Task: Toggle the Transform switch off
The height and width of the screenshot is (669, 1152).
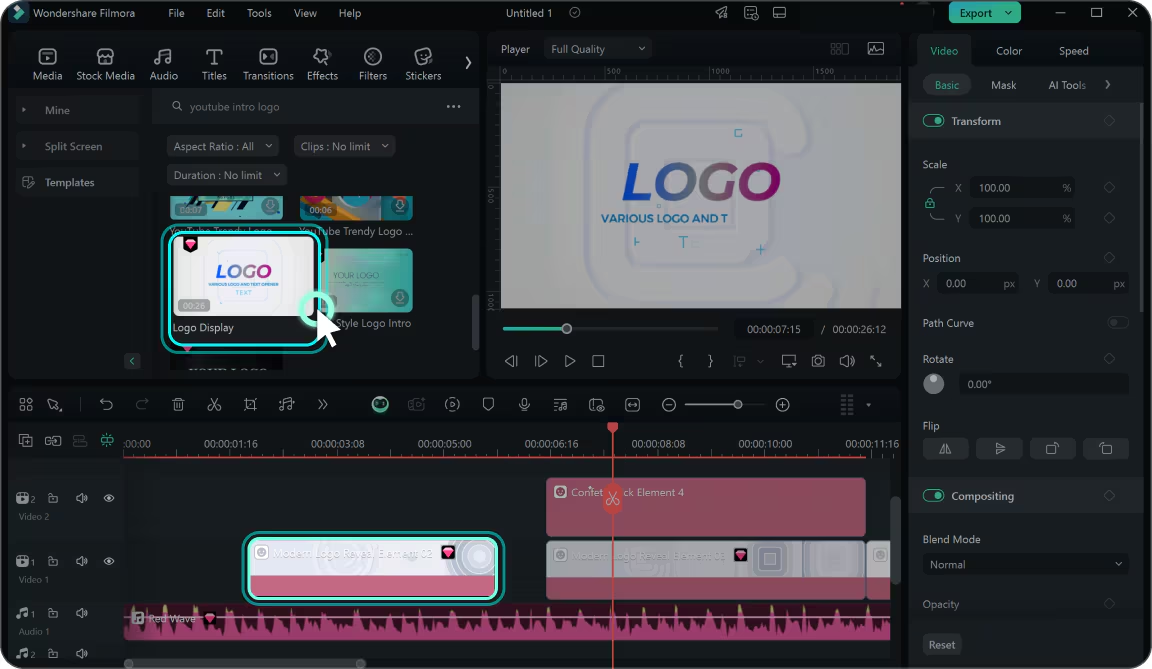Action: click(933, 121)
